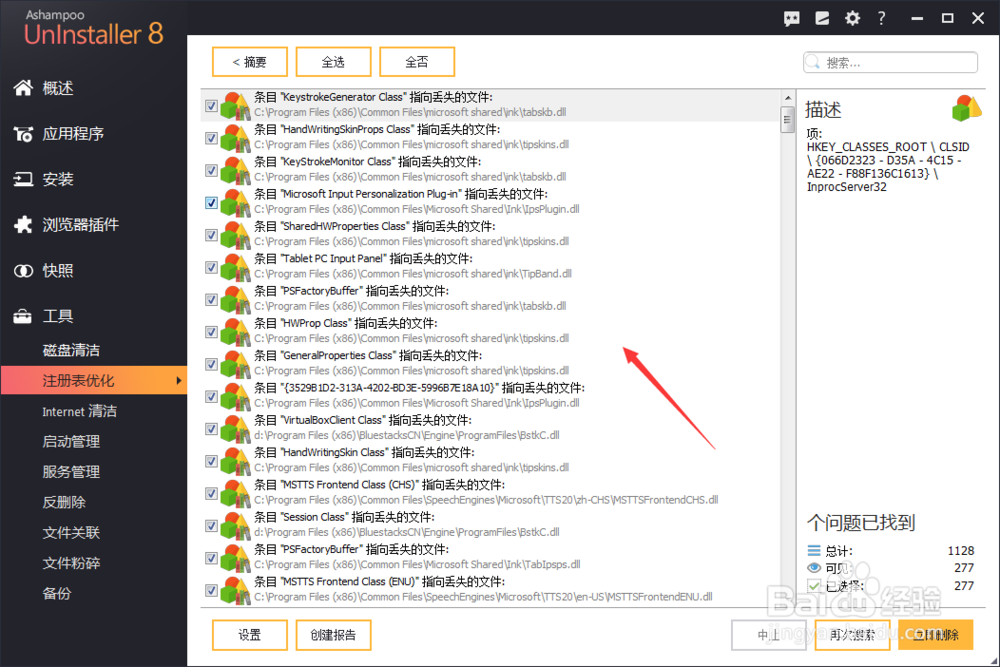Click the cubes icon of Session Class entry
Viewport: 1000px width, 667px height.
point(235,526)
